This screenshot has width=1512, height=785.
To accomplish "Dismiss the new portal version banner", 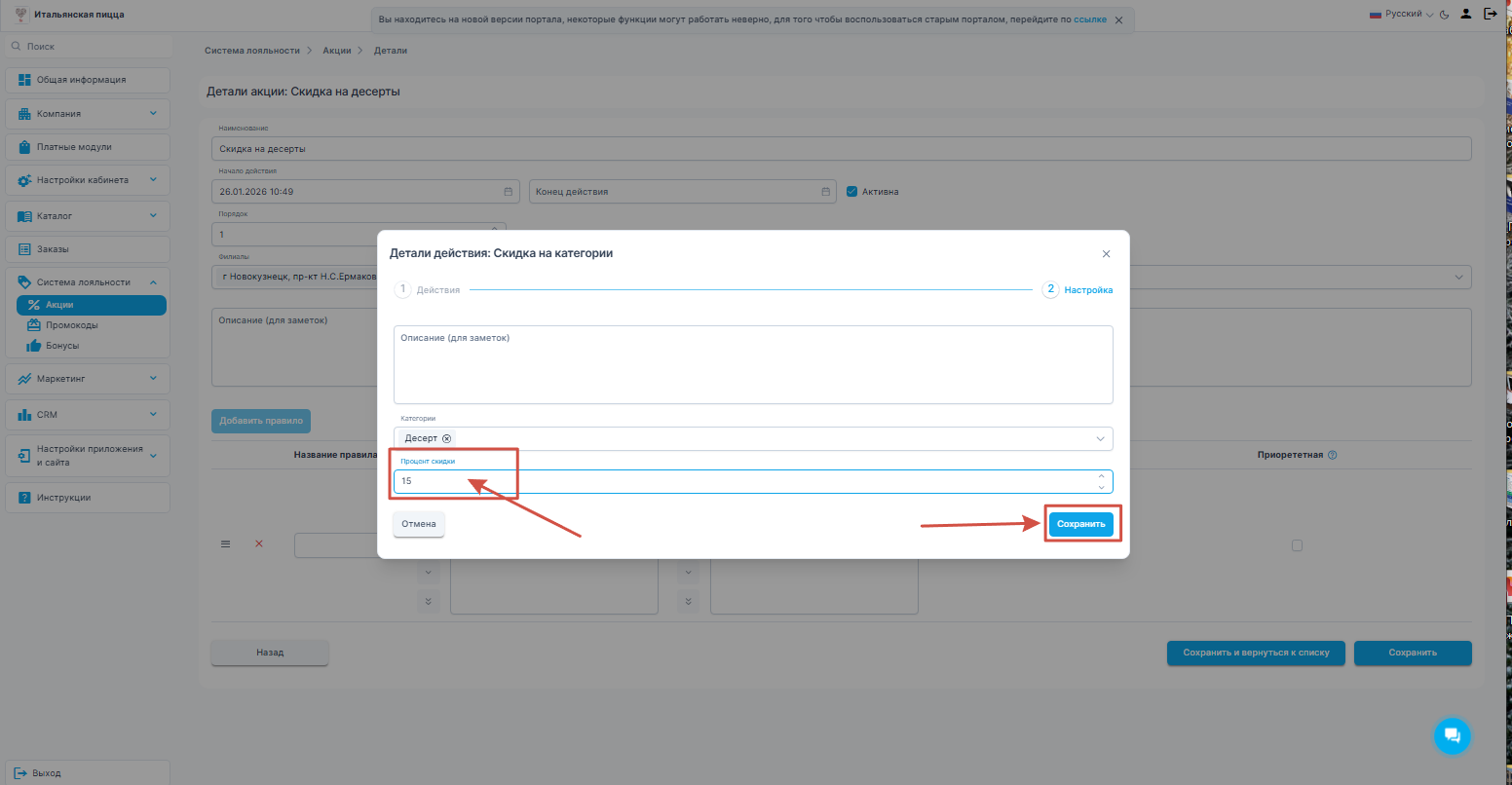I will pyautogui.click(x=1118, y=19).
